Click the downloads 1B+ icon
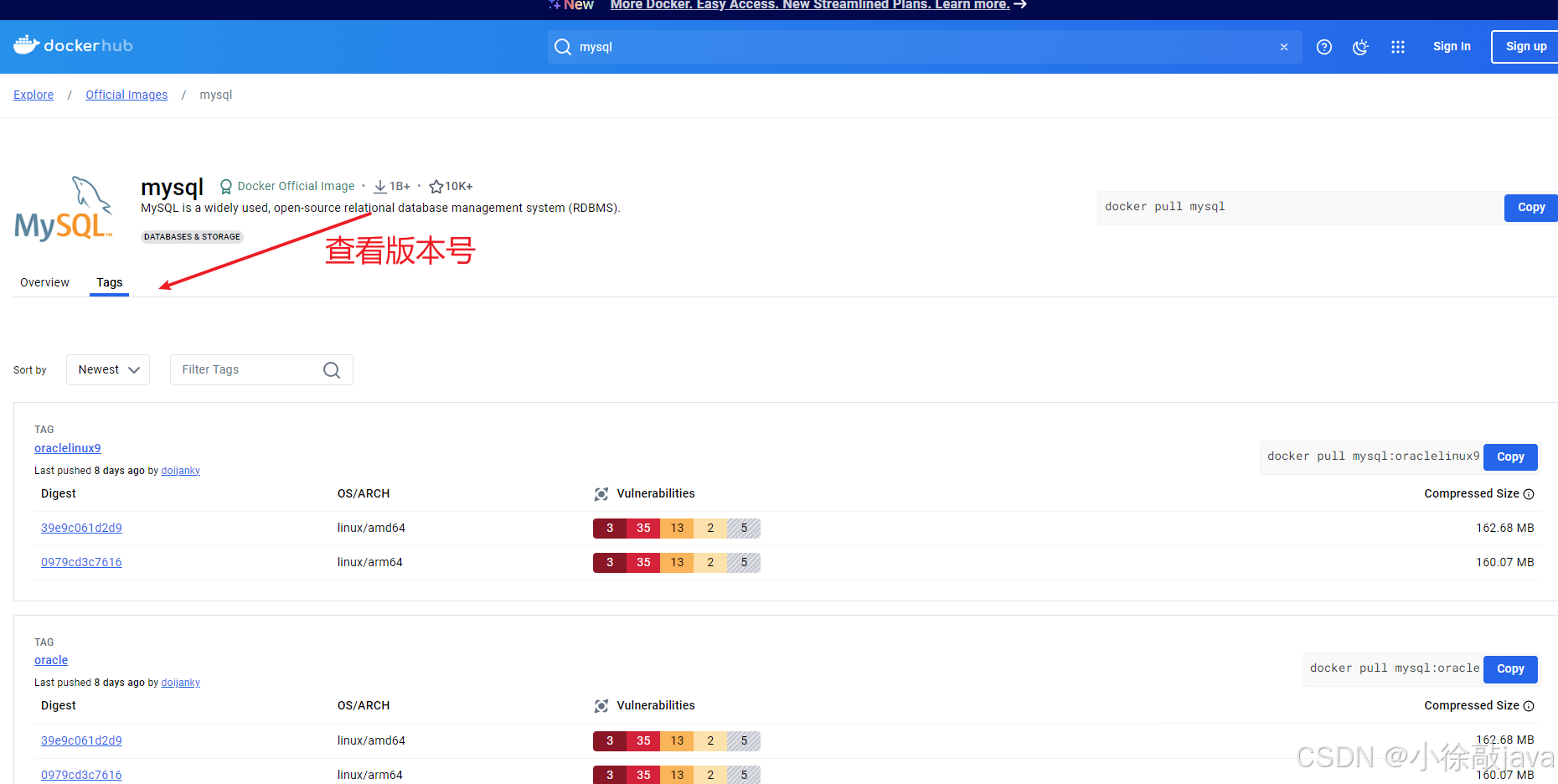This screenshot has width=1558, height=784. (x=380, y=186)
